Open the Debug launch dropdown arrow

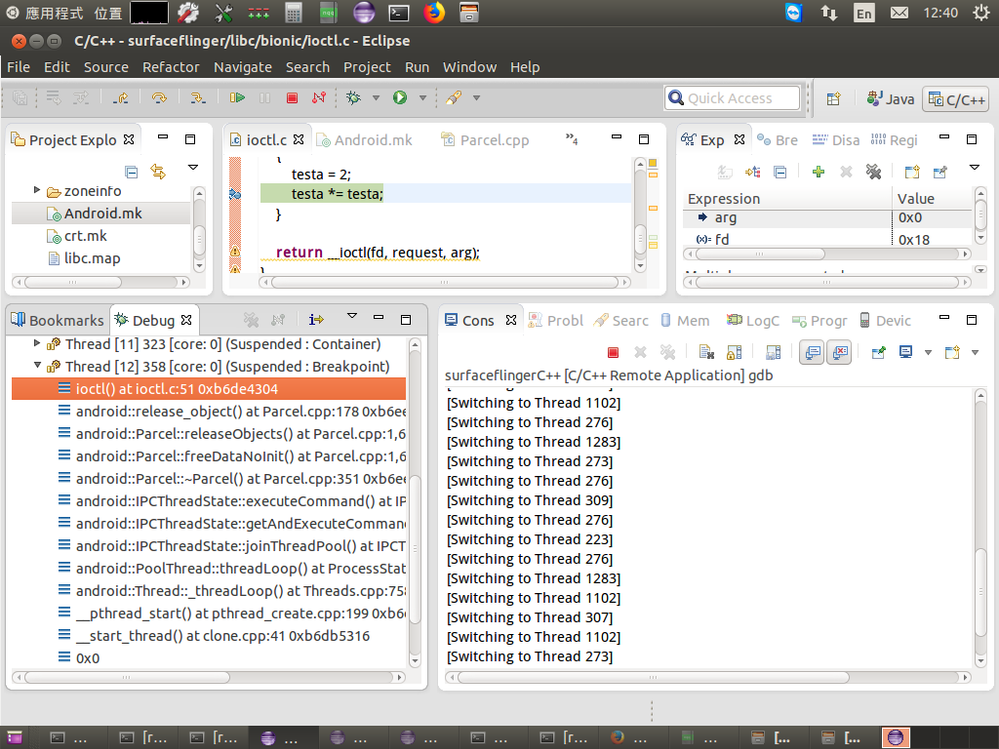pos(376,98)
